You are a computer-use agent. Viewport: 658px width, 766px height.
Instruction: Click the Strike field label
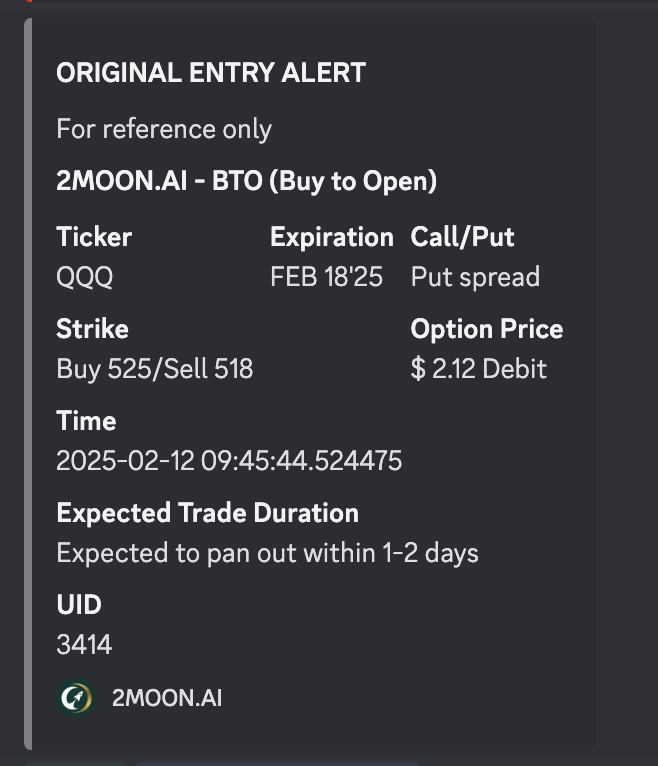tap(92, 329)
